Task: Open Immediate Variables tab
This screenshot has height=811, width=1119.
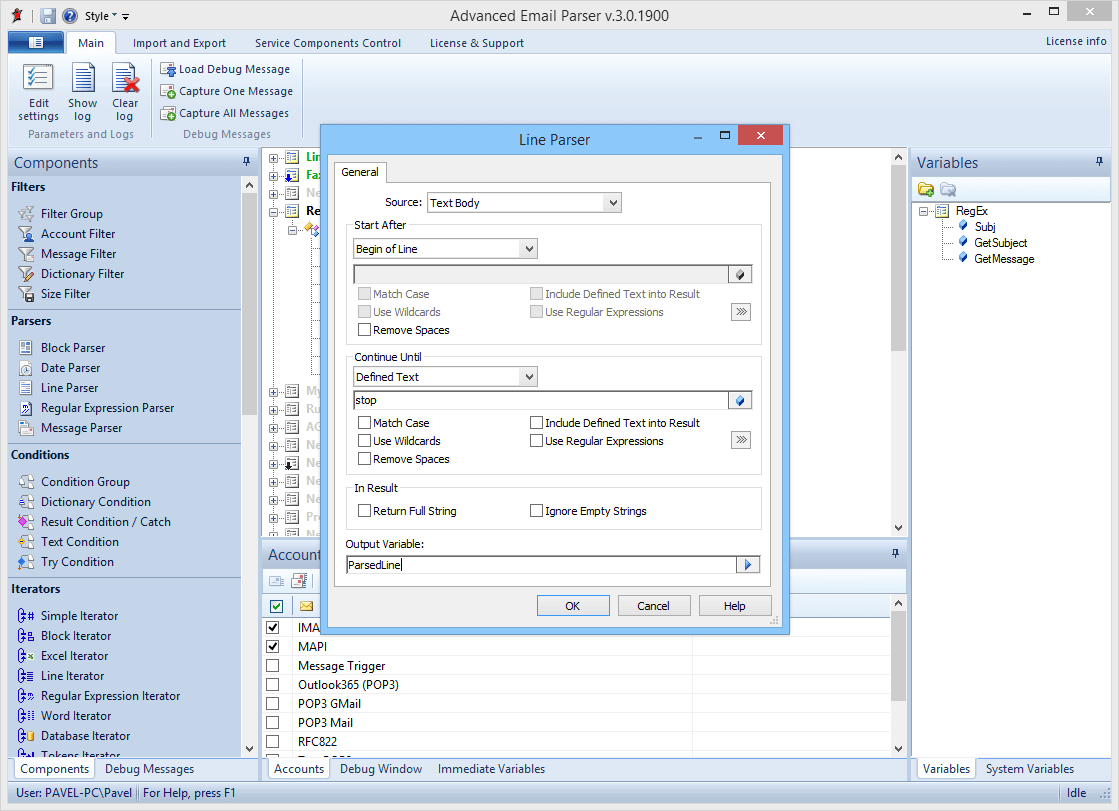Action: tap(491, 769)
